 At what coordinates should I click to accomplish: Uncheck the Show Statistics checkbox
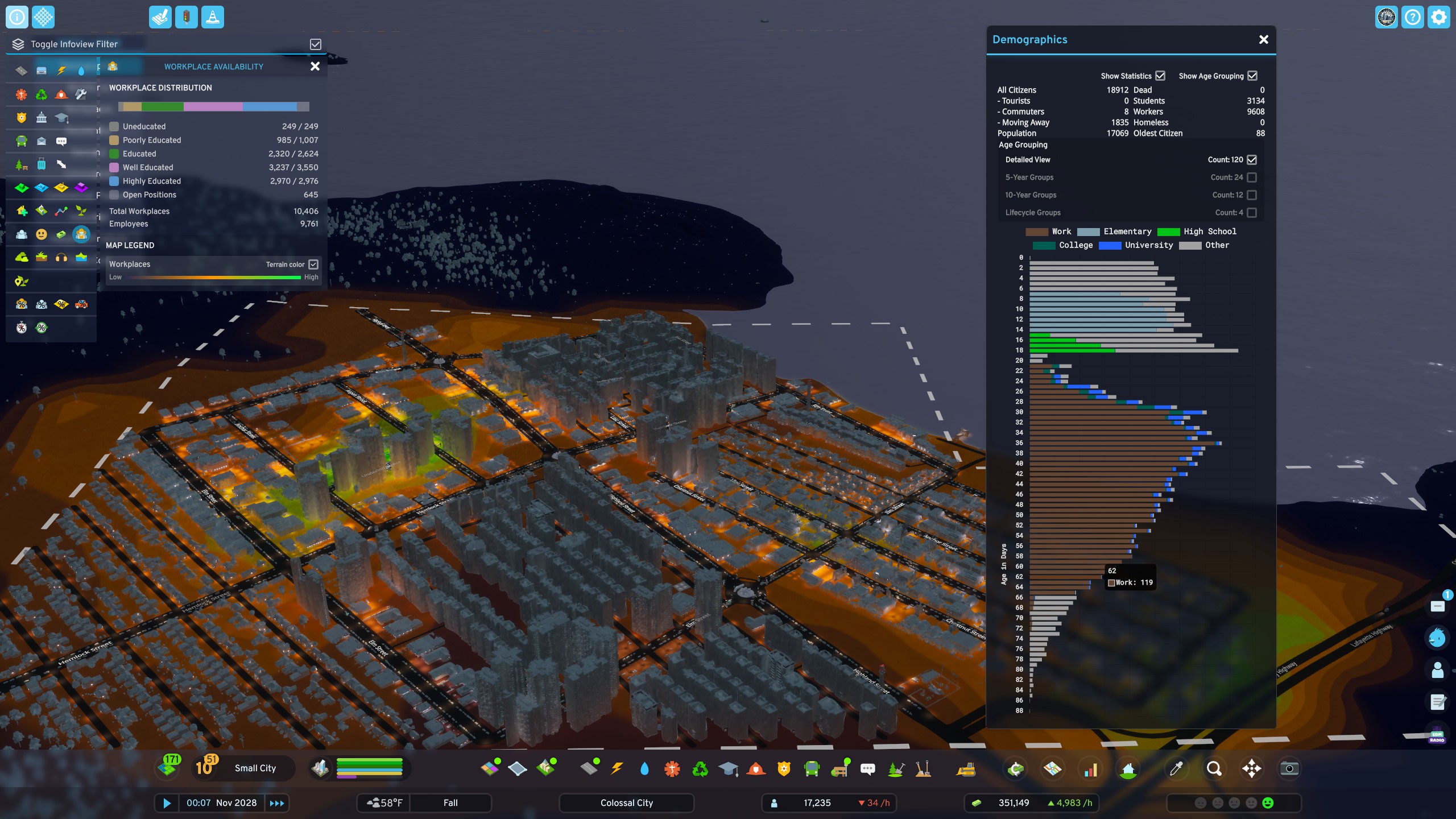[x=1160, y=76]
